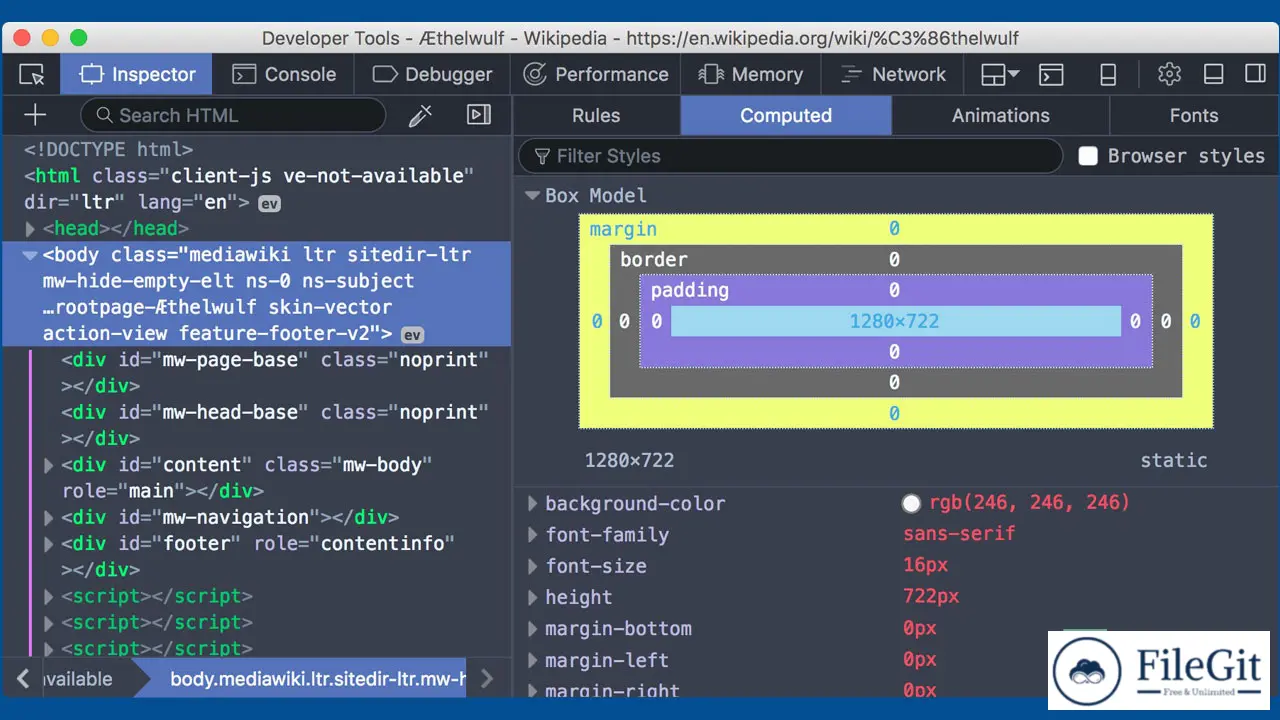Screen dimensions: 1280x720
Task: Enable Responsive Design Mode icon
Action: (x=1108, y=75)
